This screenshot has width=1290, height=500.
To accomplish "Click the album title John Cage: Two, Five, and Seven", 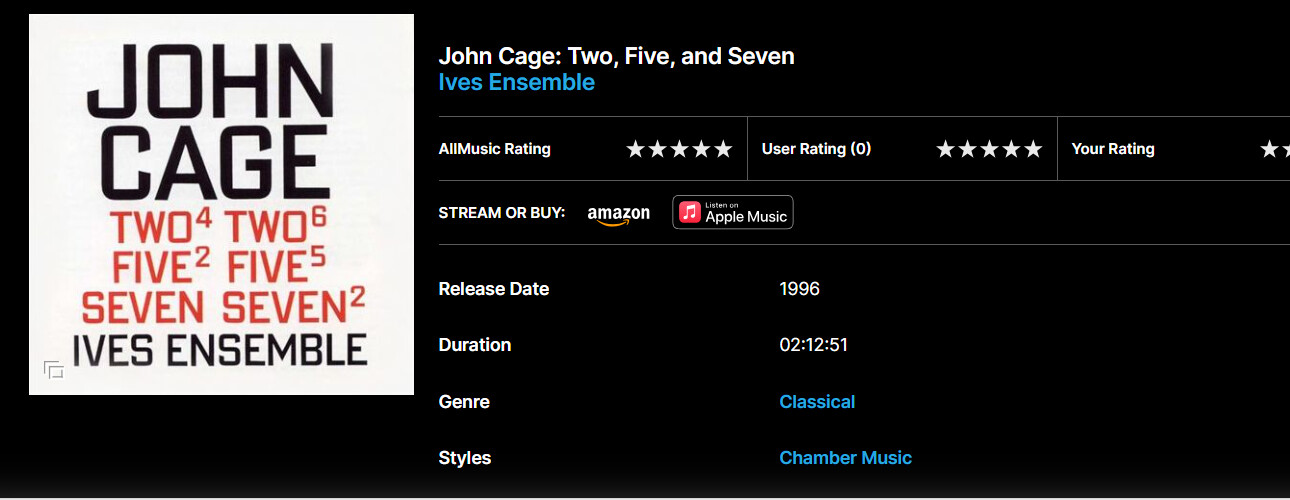I will click(x=616, y=56).
